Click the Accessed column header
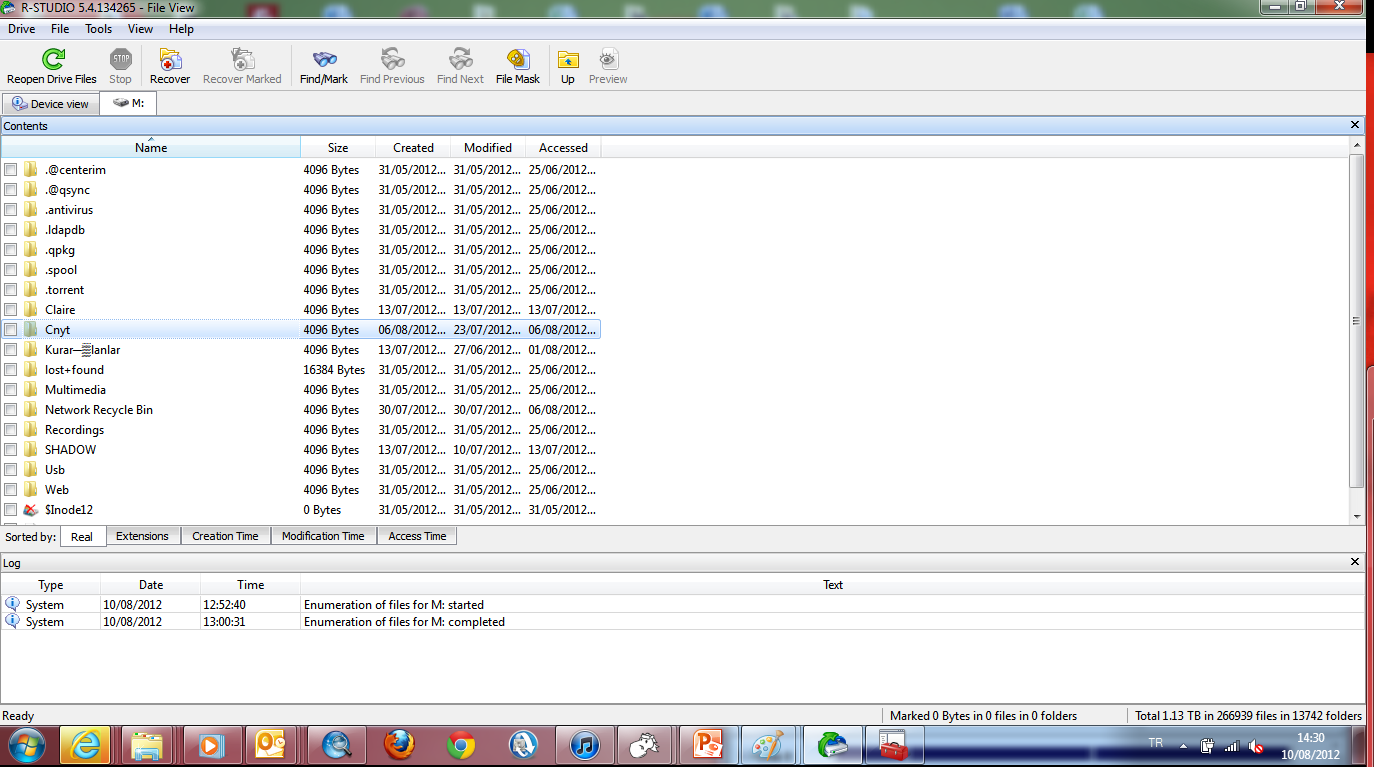 click(x=563, y=147)
